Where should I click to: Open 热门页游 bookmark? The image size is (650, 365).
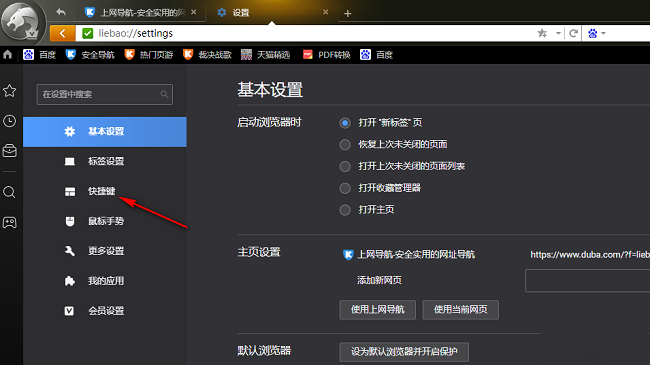coord(149,54)
